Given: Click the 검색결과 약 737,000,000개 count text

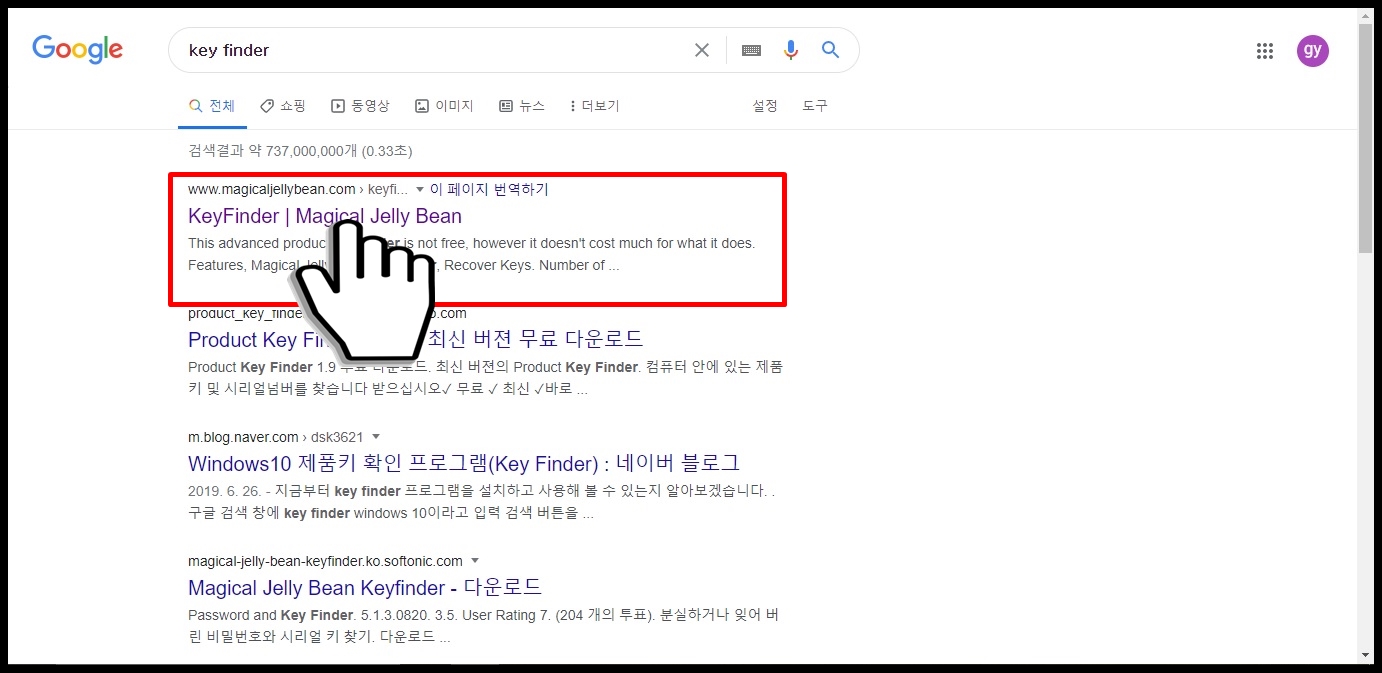Looking at the screenshot, I should pos(300,151).
